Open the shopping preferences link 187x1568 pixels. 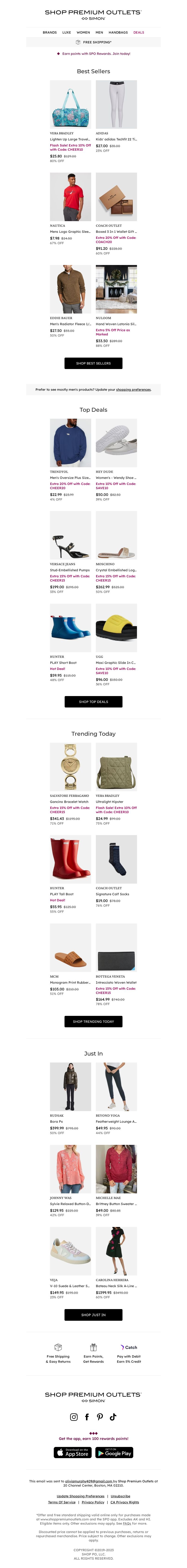click(x=133, y=390)
